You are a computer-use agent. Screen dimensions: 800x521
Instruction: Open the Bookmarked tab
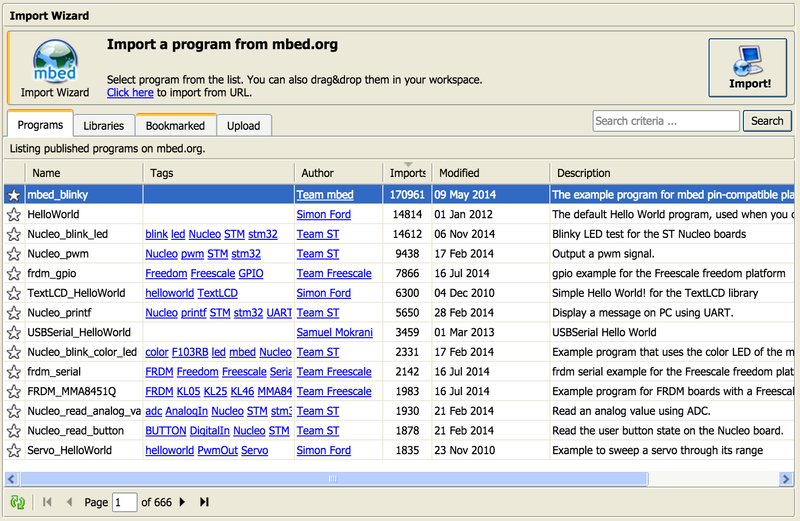[x=175, y=126]
